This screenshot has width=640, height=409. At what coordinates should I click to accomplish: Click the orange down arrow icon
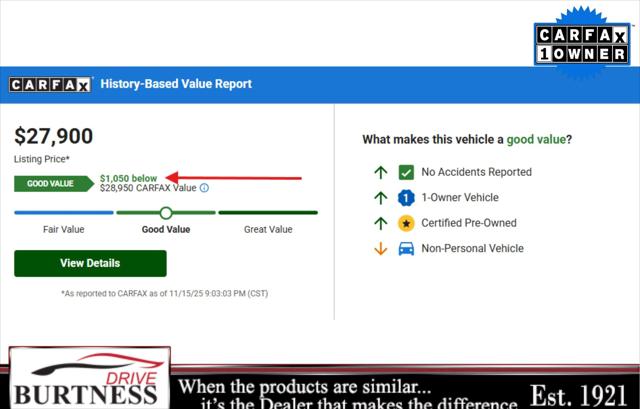(x=380, y=248)
